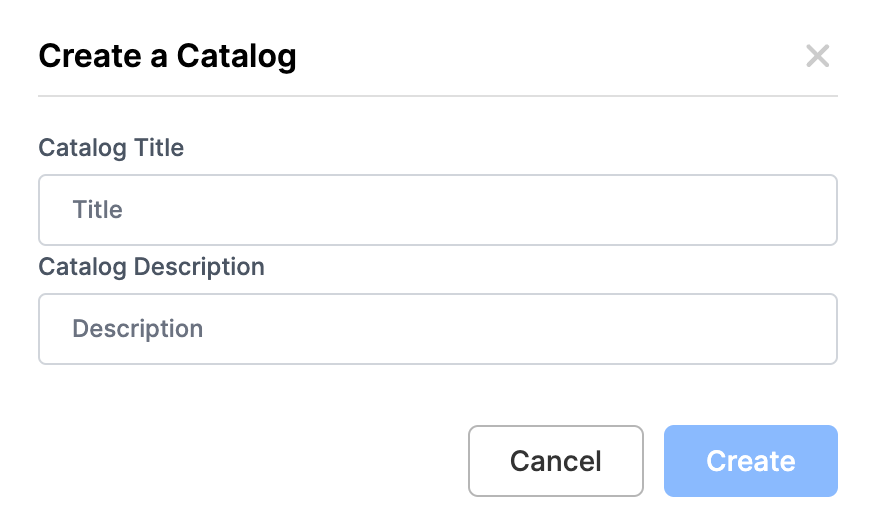Select the Title placeholder text box
This screenshot has height=524, width=874.
437,210
